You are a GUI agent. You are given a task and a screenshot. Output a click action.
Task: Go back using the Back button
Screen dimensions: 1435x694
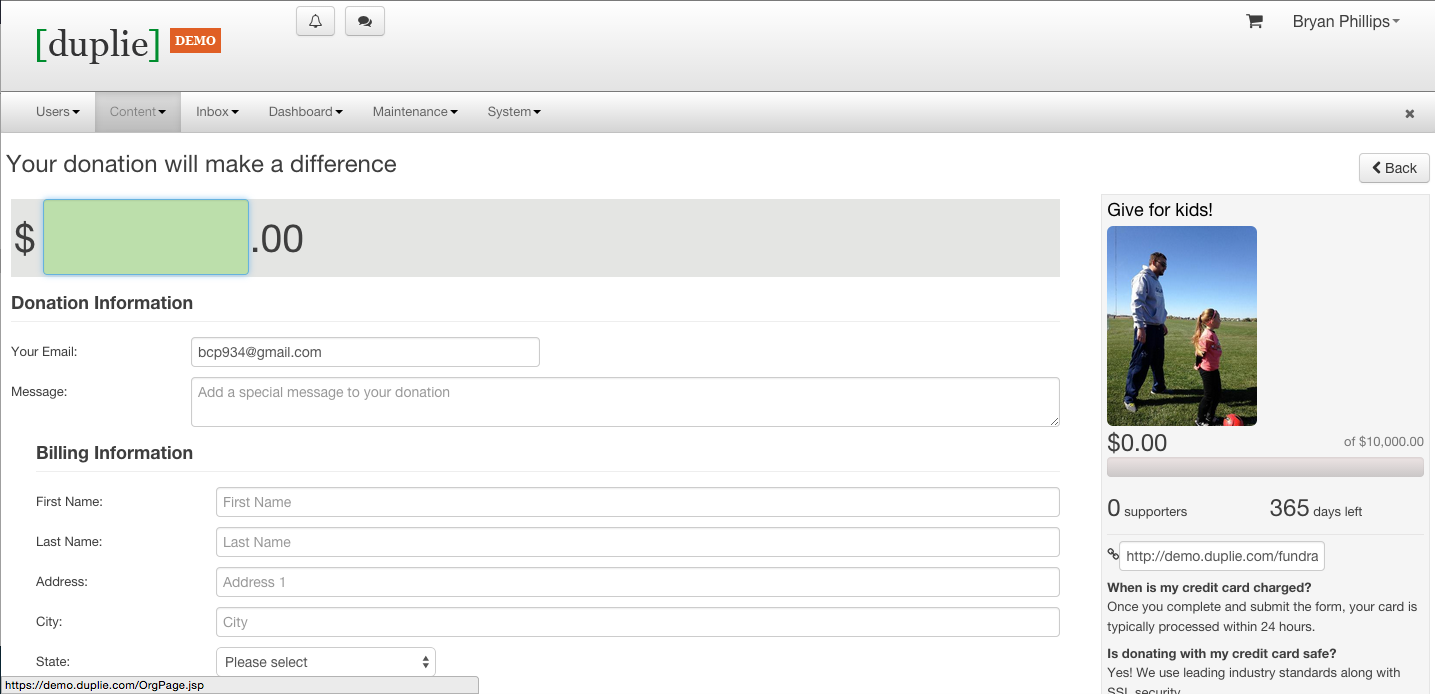(1393, 168)
